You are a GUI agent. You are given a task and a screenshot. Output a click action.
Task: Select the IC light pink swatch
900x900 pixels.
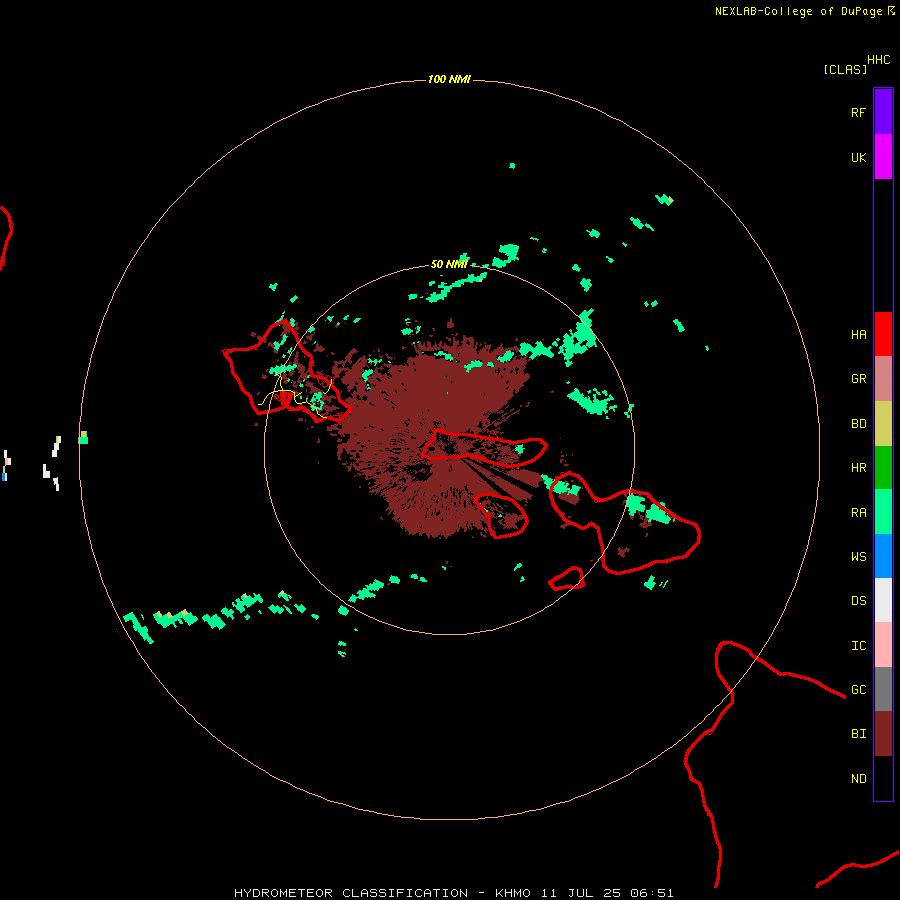[883, 645]
